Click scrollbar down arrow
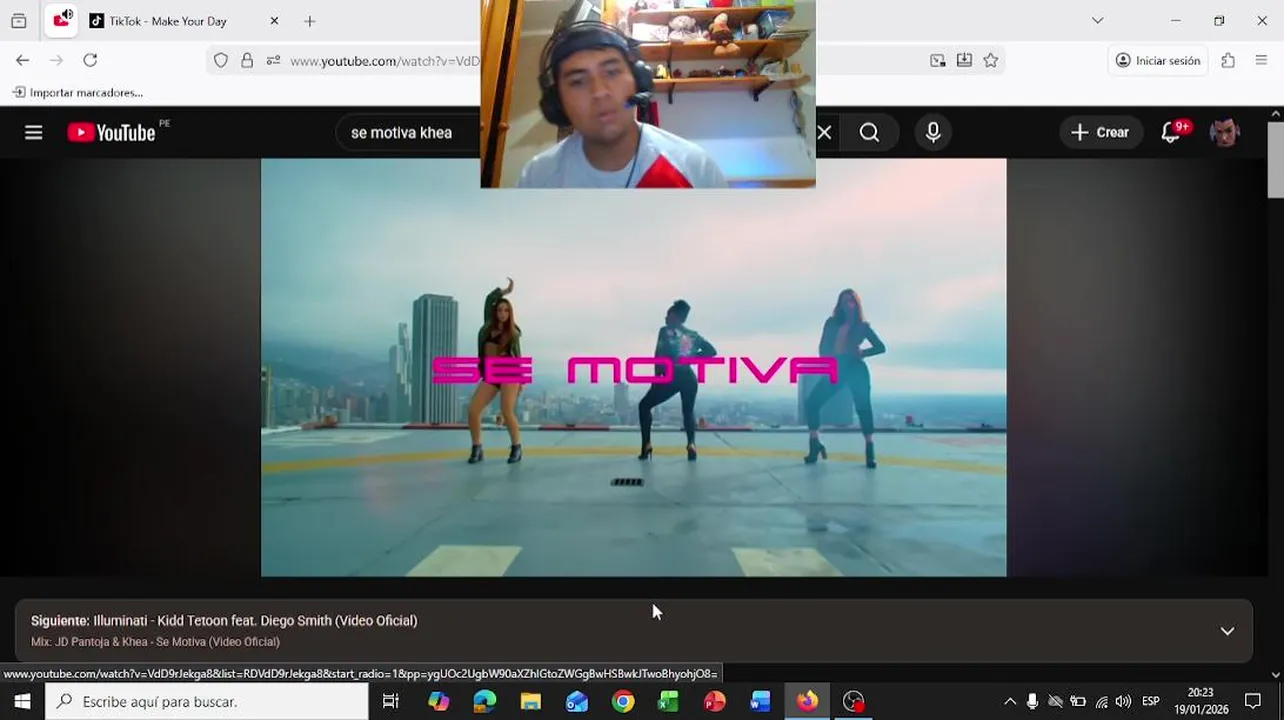Screen dimensions: 1284x720 point(1275,674)
